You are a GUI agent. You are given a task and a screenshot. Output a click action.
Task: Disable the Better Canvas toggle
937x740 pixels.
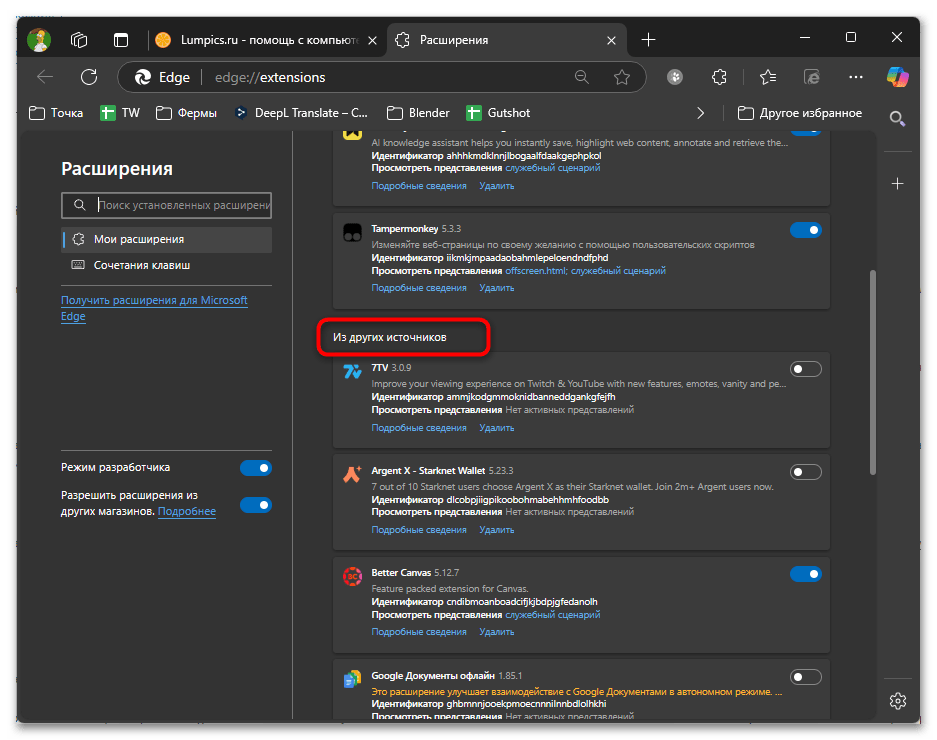point(806,574)
